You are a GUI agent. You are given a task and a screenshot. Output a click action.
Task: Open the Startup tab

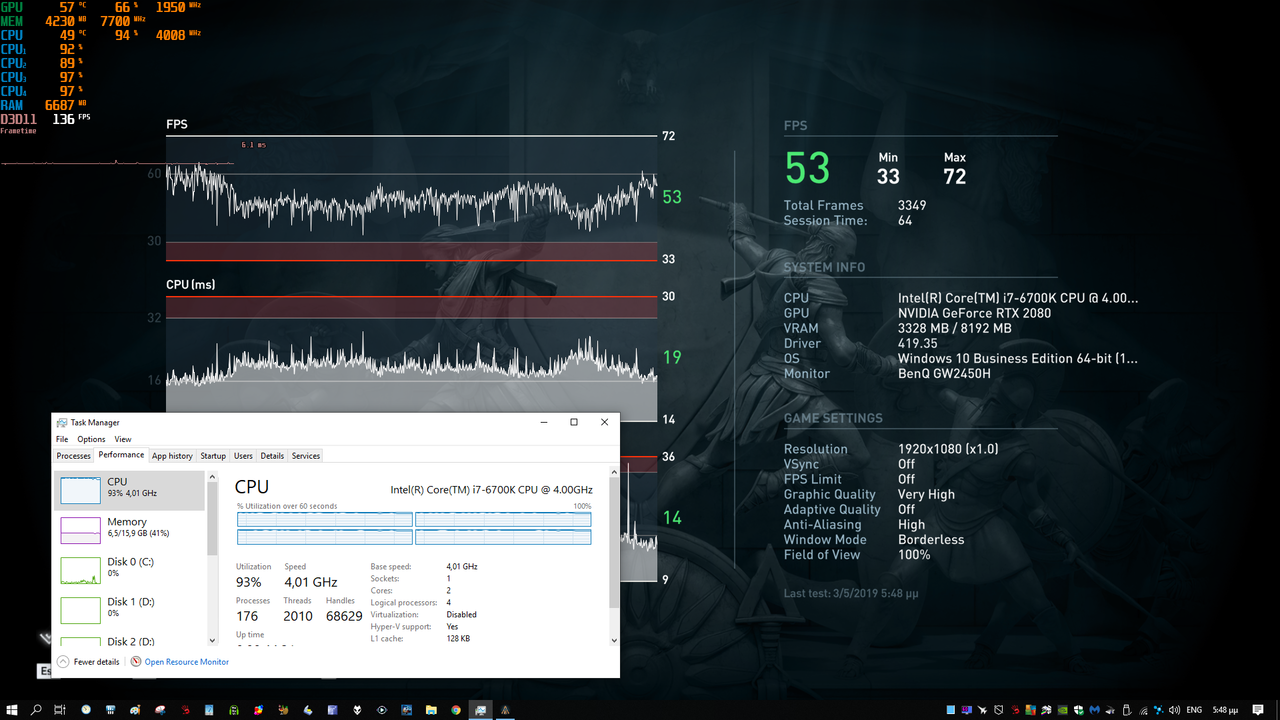tap(213, 456)
